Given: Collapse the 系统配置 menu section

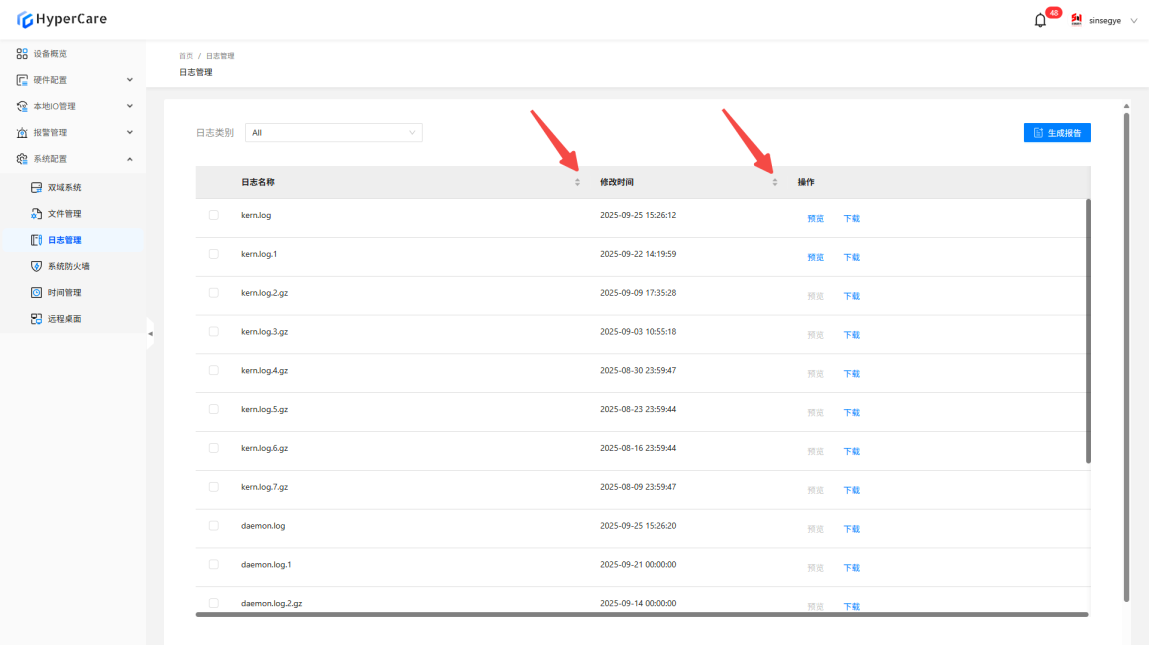Looking at the screenshot, I should [129, 159].
